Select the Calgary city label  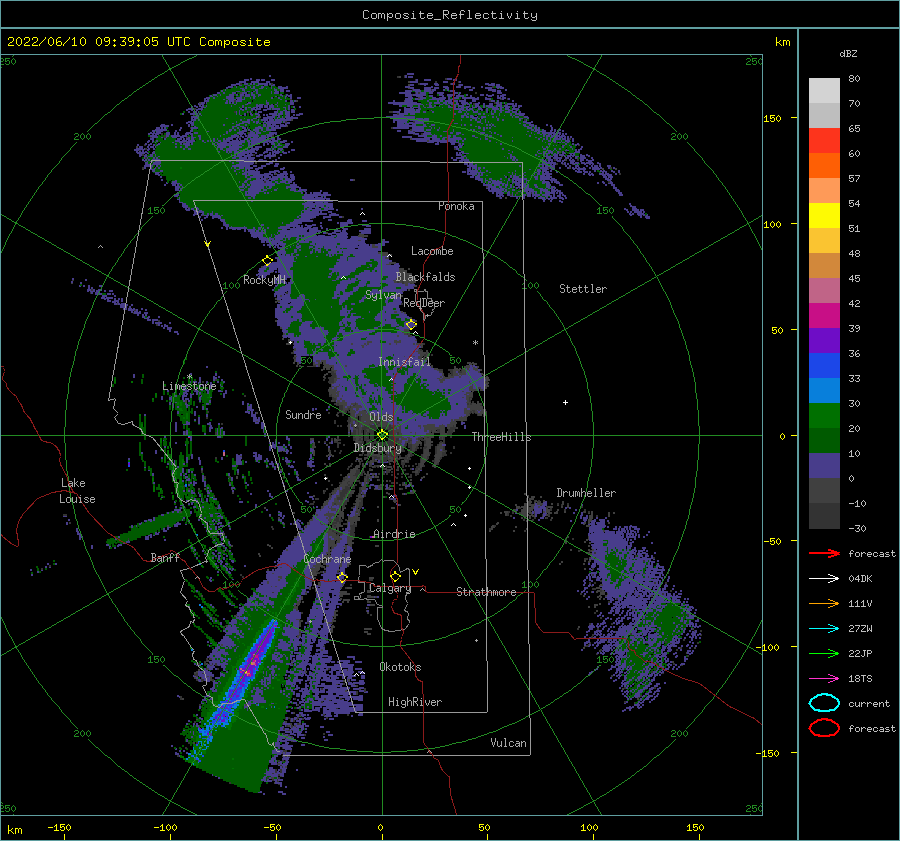390,588
